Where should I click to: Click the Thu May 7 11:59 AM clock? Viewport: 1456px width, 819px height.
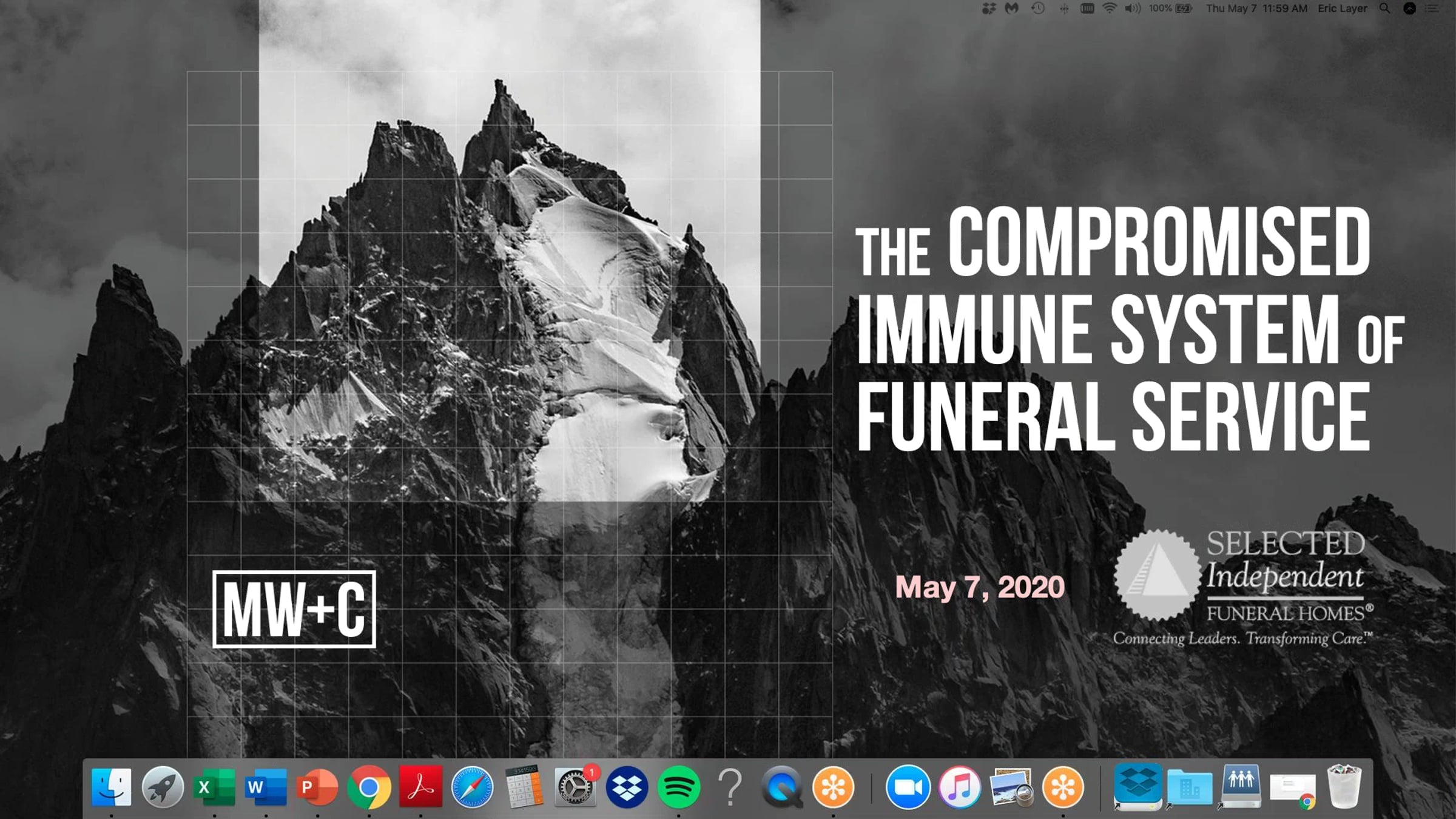click(x=1256, y=8)
